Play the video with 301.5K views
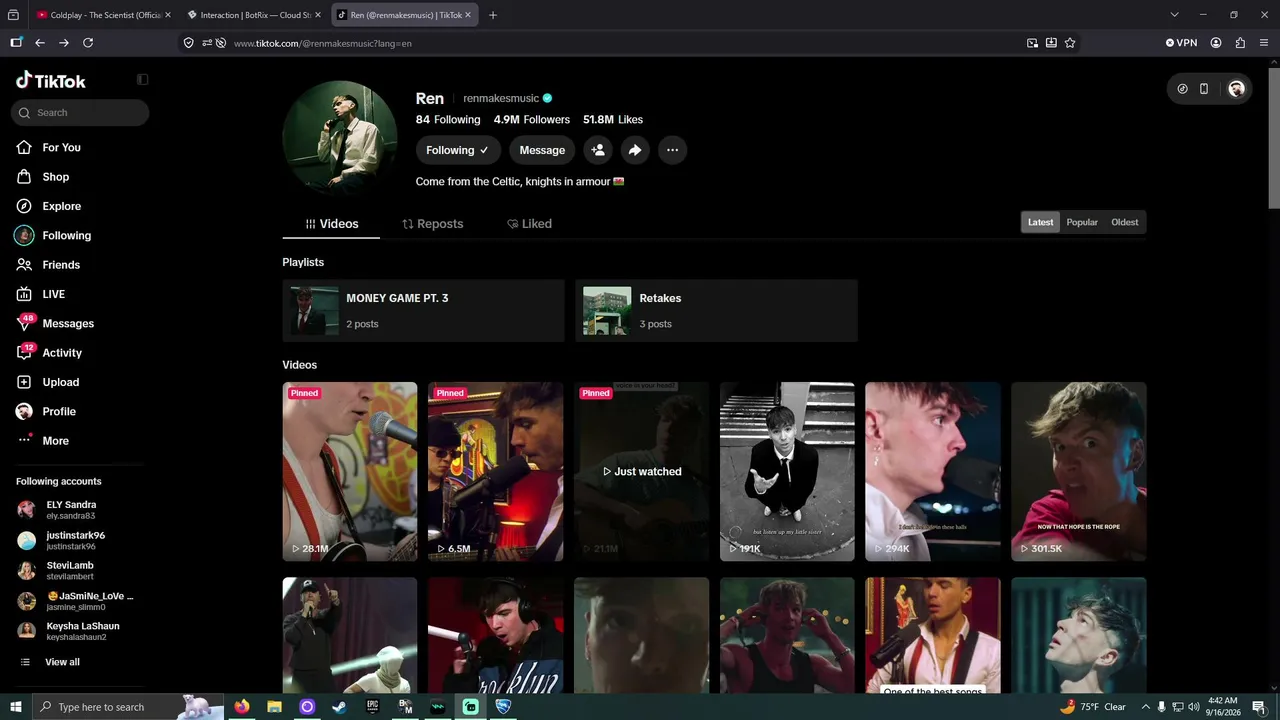This screenshot has height=720, width=1280. tap(1079, 471)
